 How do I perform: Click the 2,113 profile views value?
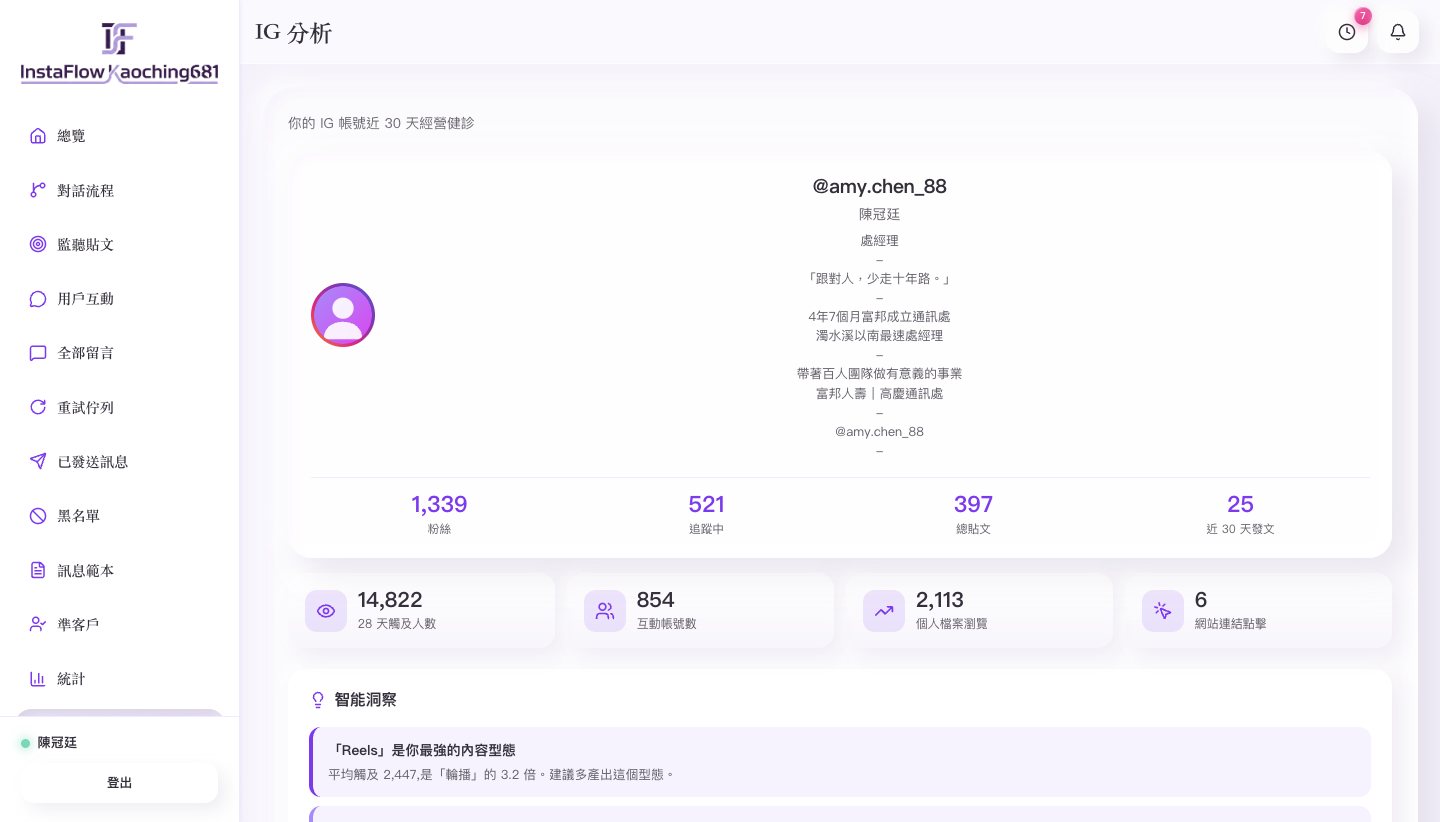(x=940, y=600)
